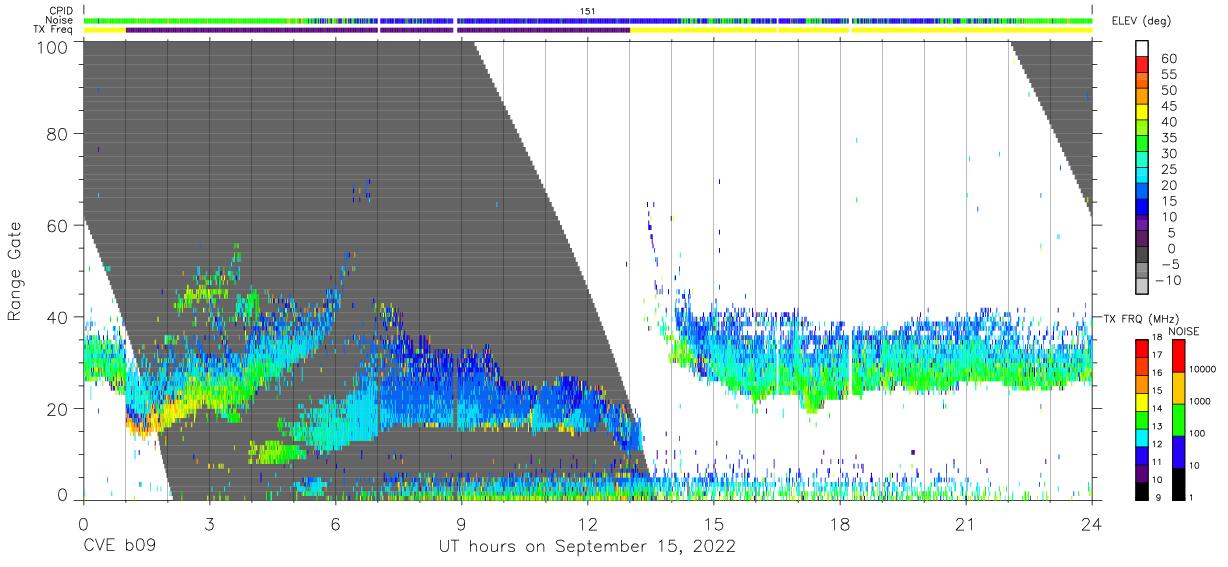Click the yellow segment of the TX FRQ color bar
This screenshot has height=567, width=1228.
click(1141, 404)
